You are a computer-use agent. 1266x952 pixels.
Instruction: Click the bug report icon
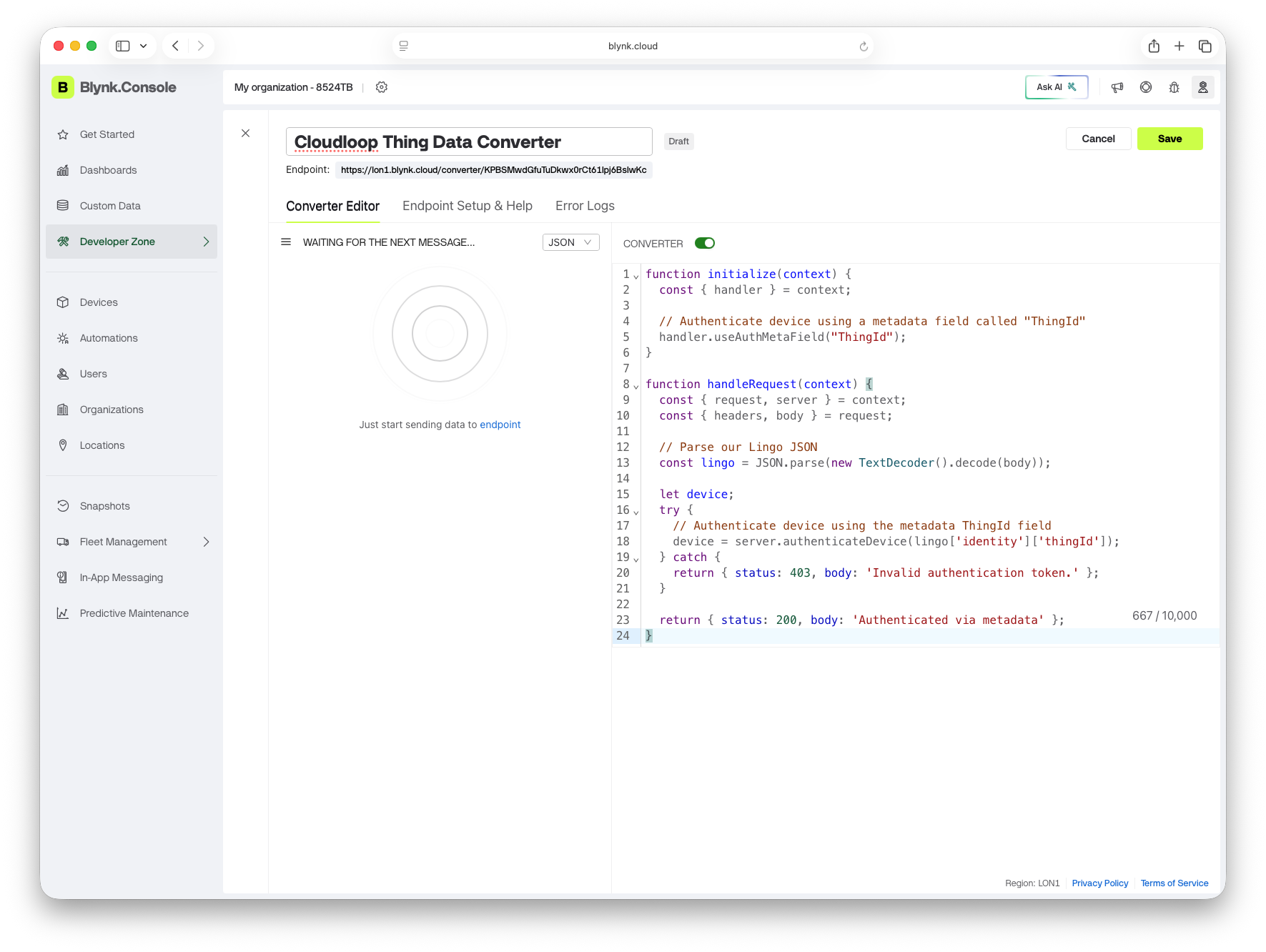(1174, 87)
